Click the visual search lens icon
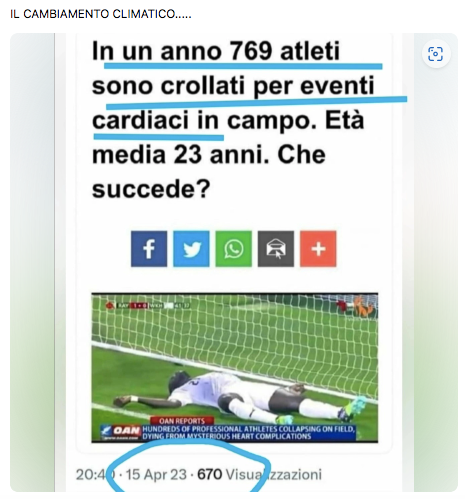Screen dimensions: 465x499 click(435, 54)
